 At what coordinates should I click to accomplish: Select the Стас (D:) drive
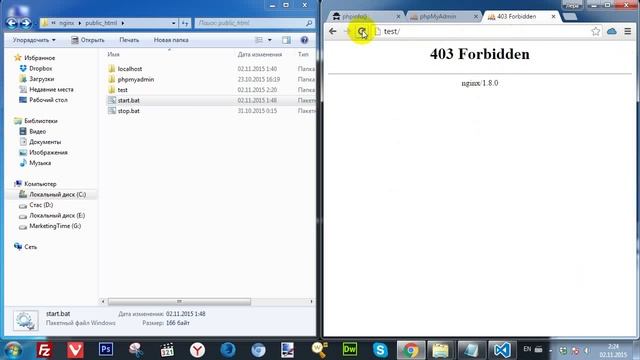(41, 205)
